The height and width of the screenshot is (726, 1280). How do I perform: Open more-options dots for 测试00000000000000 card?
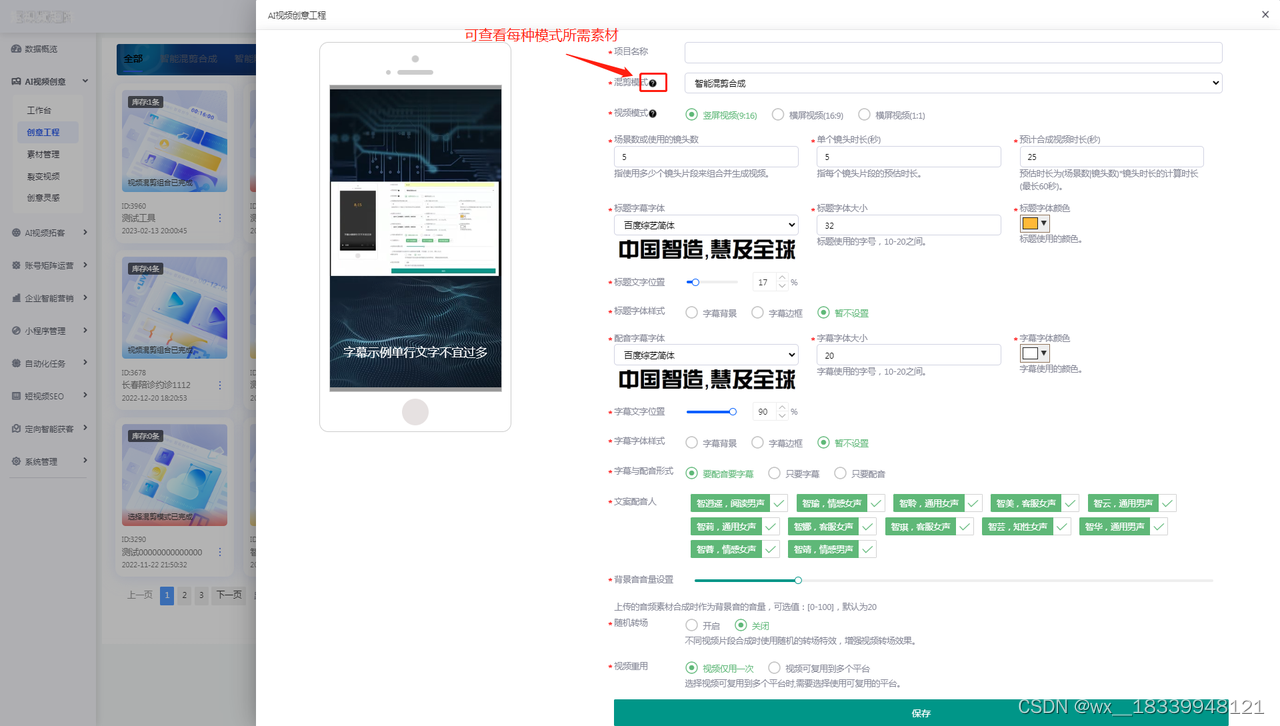(x=220, y=552)
